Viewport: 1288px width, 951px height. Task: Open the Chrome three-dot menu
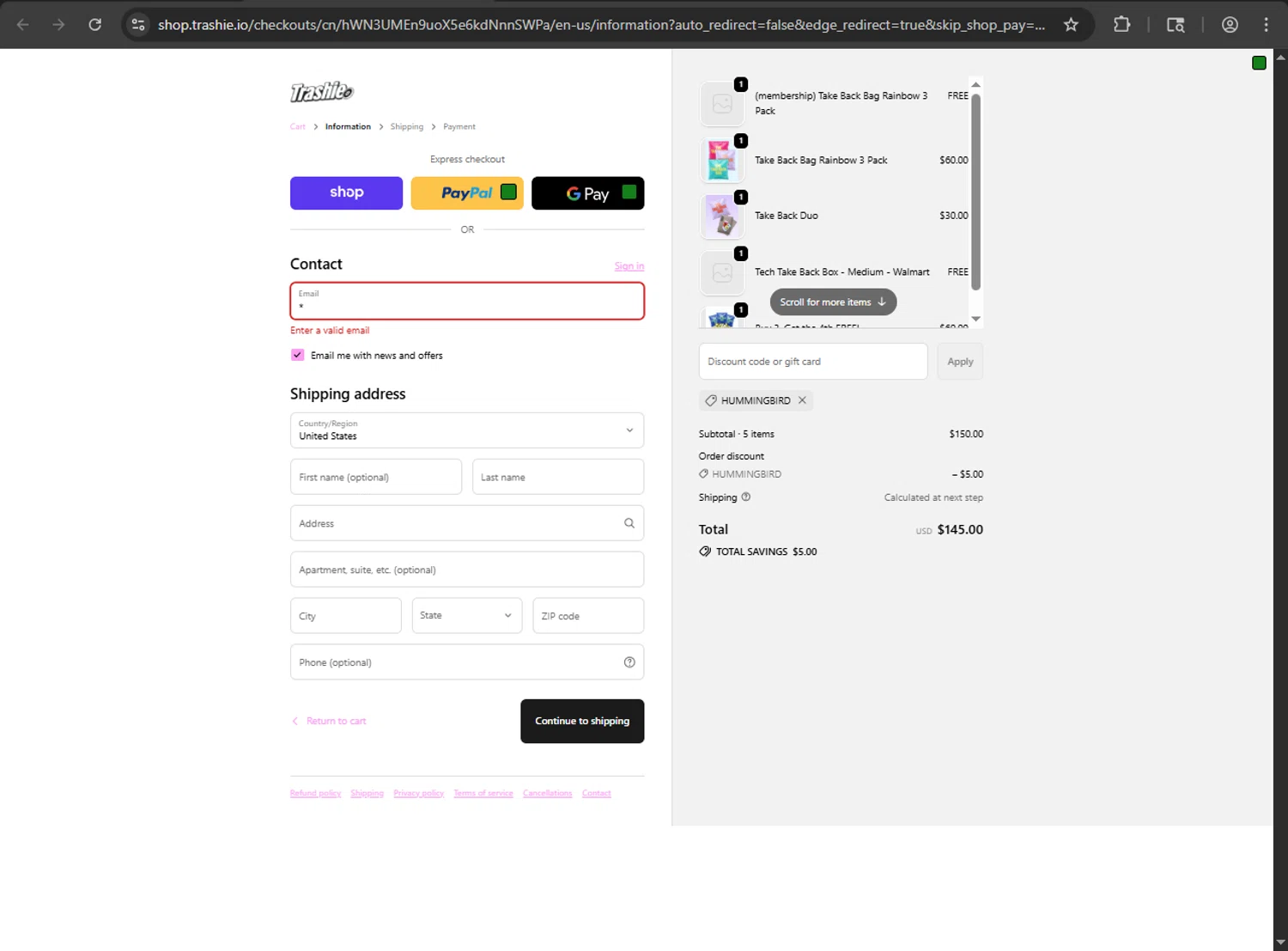click(x=1266, y=25)
